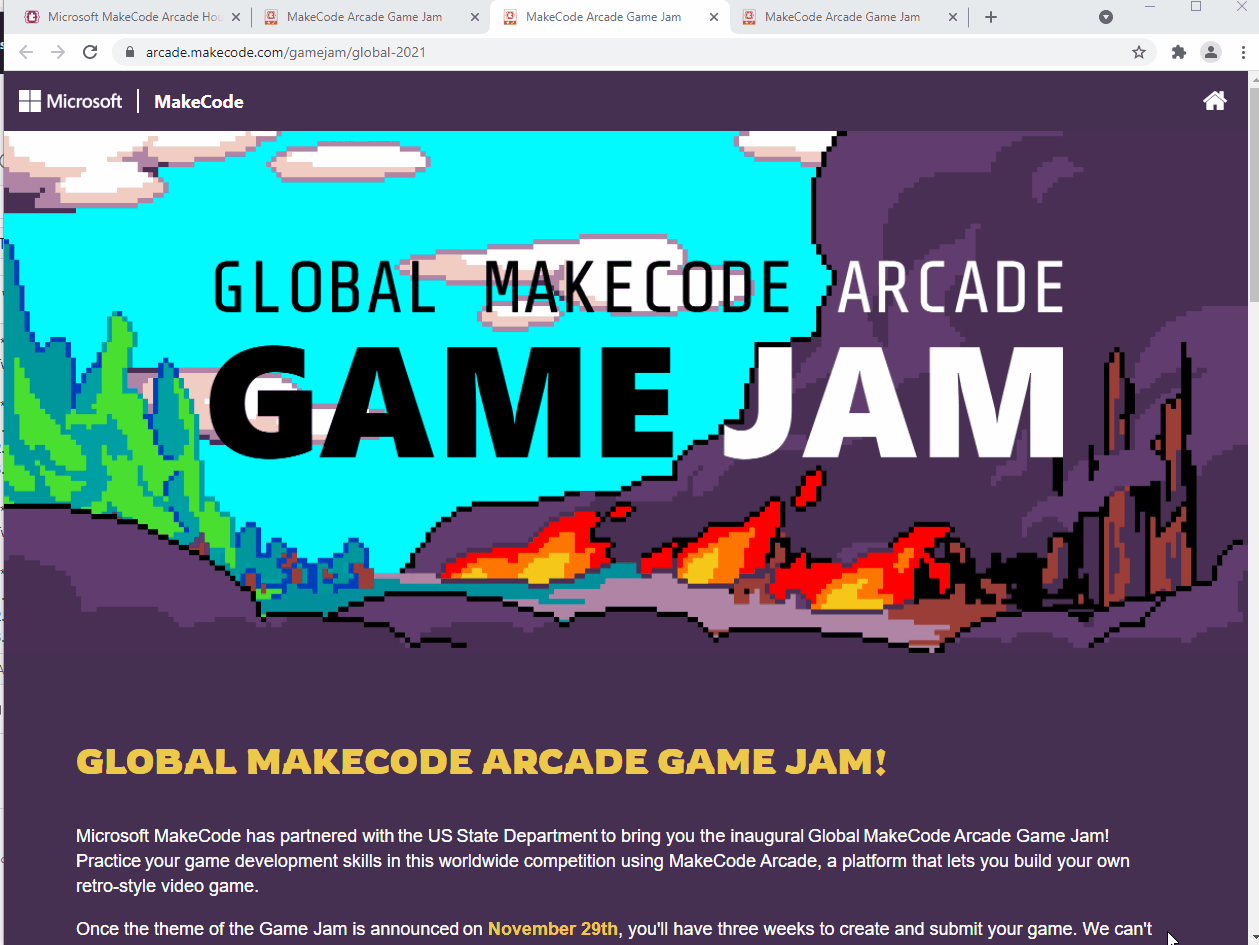Image resolution: width=1259 pixels, height=945 pixels.
Task: Click the favicon of the first tab
Action: point(32,17)
